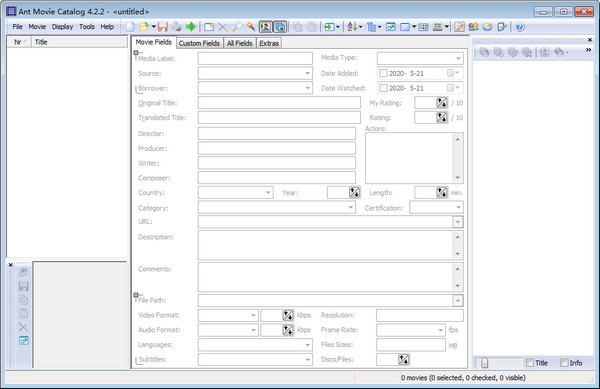Click the Help question mark icon

(520, 27)
